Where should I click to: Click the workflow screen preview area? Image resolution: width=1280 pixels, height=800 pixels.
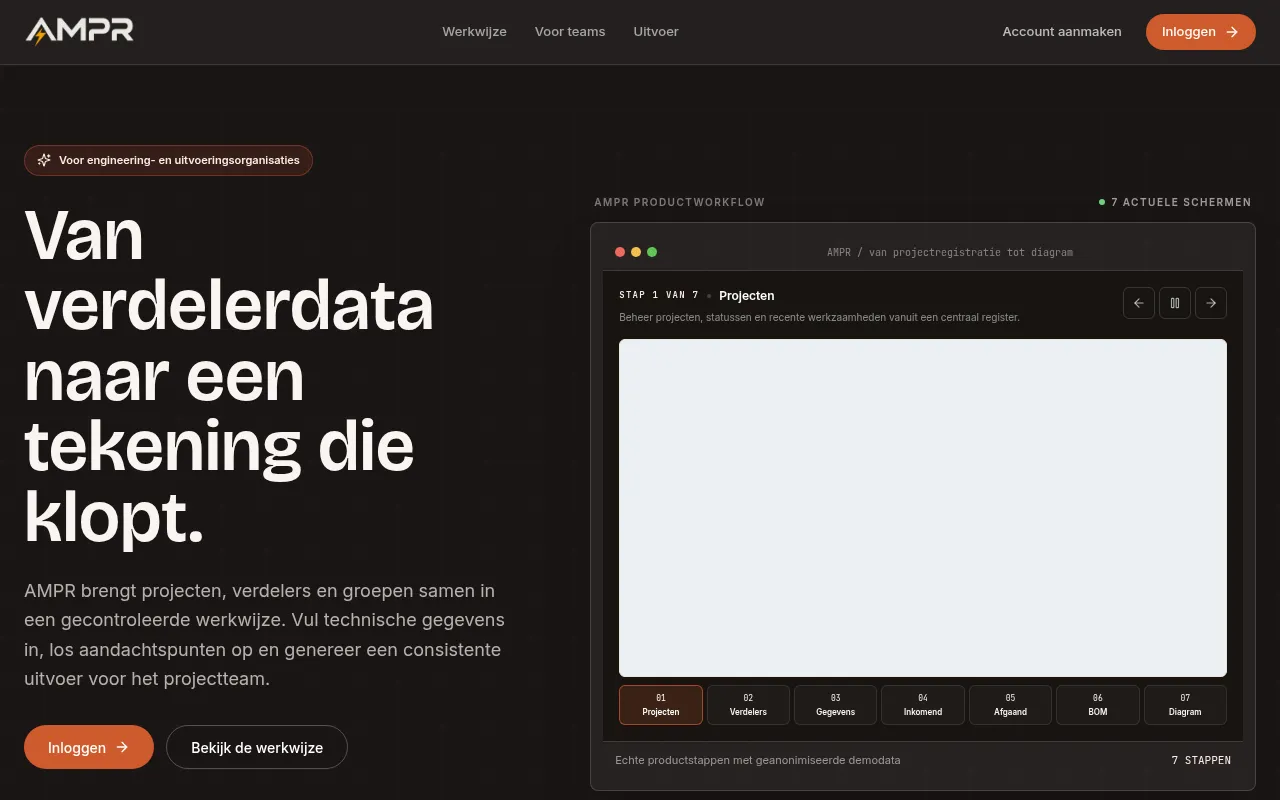[x=923, y=508]
